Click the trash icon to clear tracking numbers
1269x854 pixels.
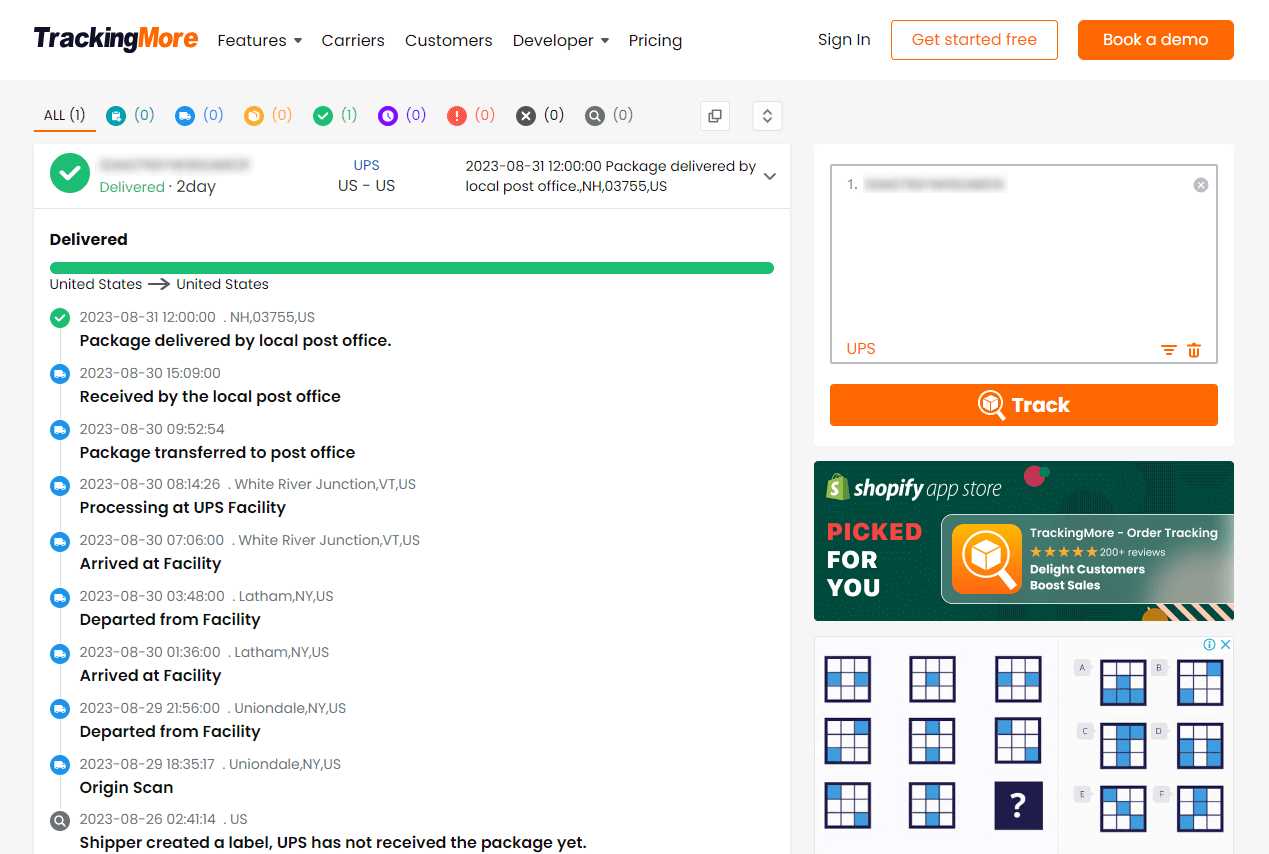pyautogui.click(x=1194, y=350)
